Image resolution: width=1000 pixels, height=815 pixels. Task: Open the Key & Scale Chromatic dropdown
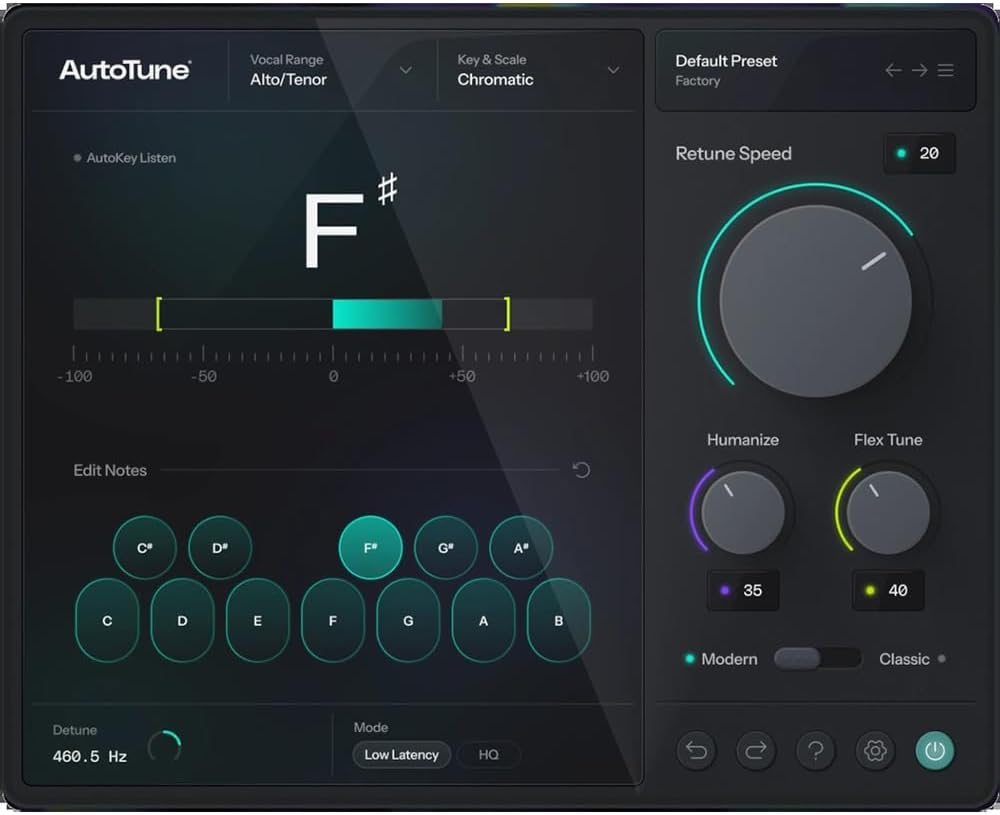pyautogui.click(x=539, y=70)
